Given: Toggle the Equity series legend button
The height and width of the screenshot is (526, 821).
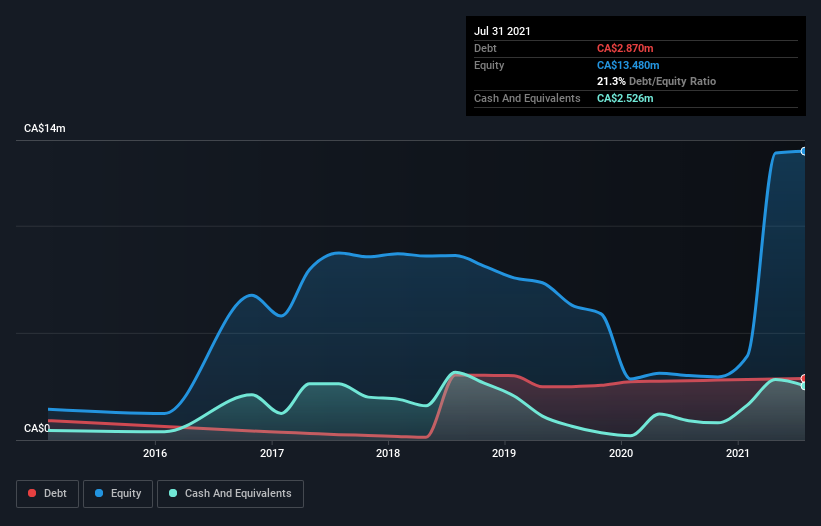Looking at the screenshot, I should pos(118,494).
